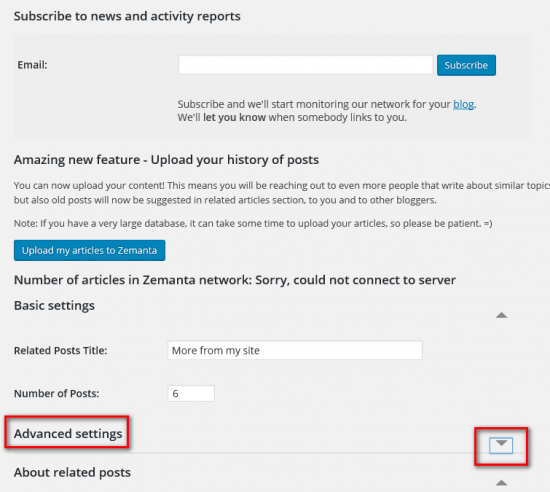The image size is (550, 492).
Task: Click the Number of Posts field
Action: (x=191, y=393)
